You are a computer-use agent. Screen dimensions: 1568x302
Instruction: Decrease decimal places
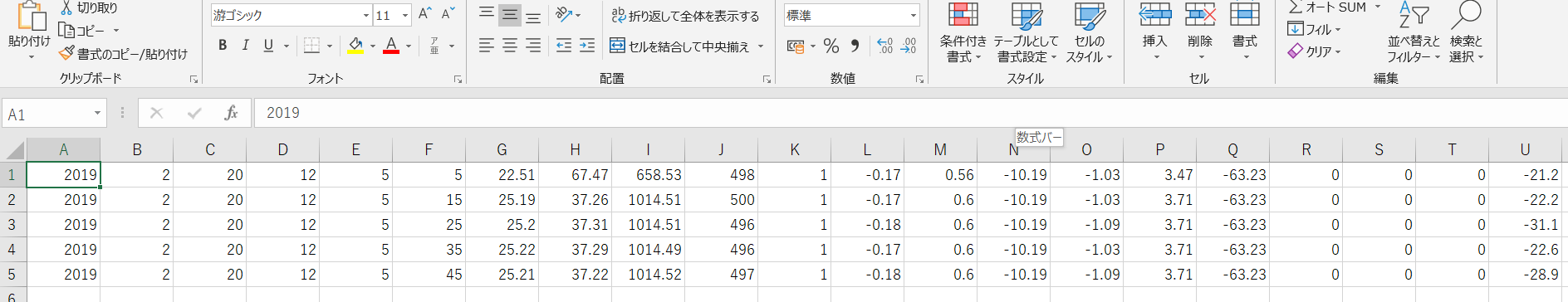point(909,46)
